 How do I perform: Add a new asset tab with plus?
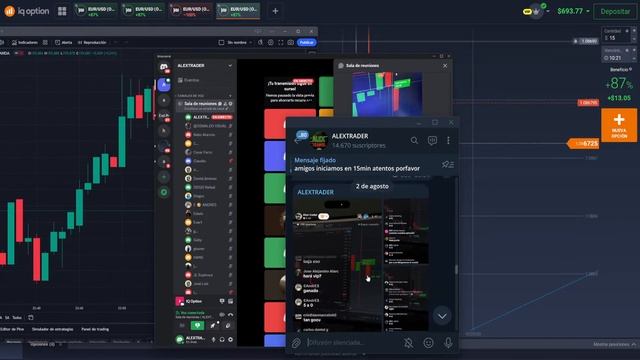275,11
